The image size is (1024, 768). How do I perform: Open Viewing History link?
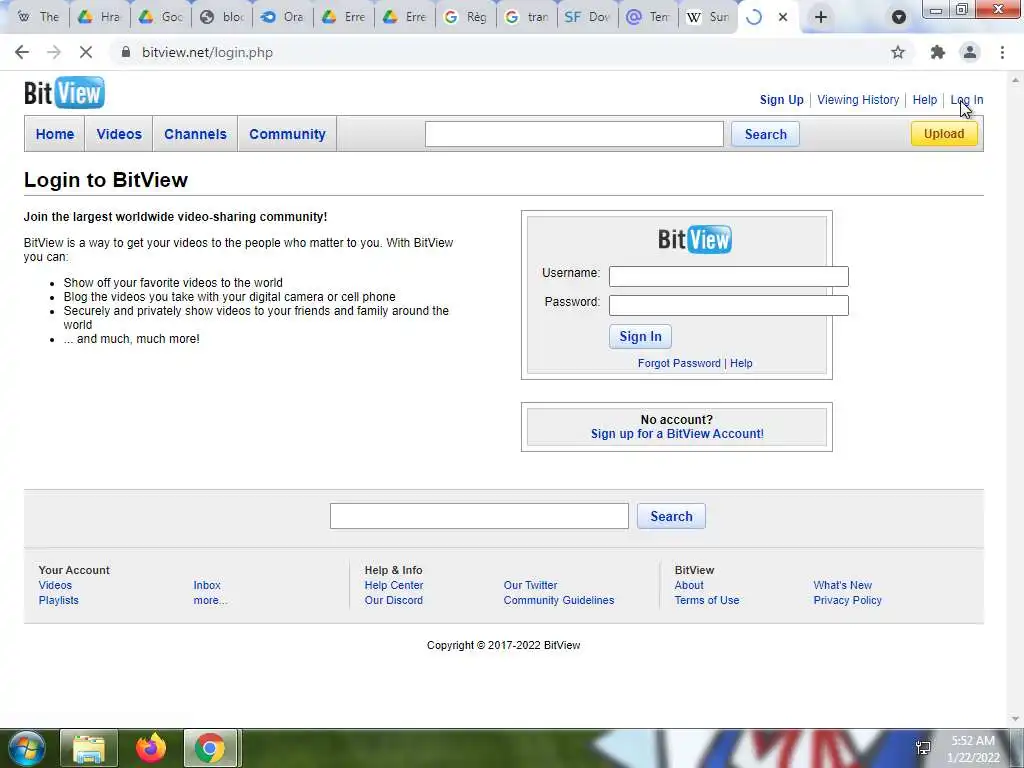857,100
